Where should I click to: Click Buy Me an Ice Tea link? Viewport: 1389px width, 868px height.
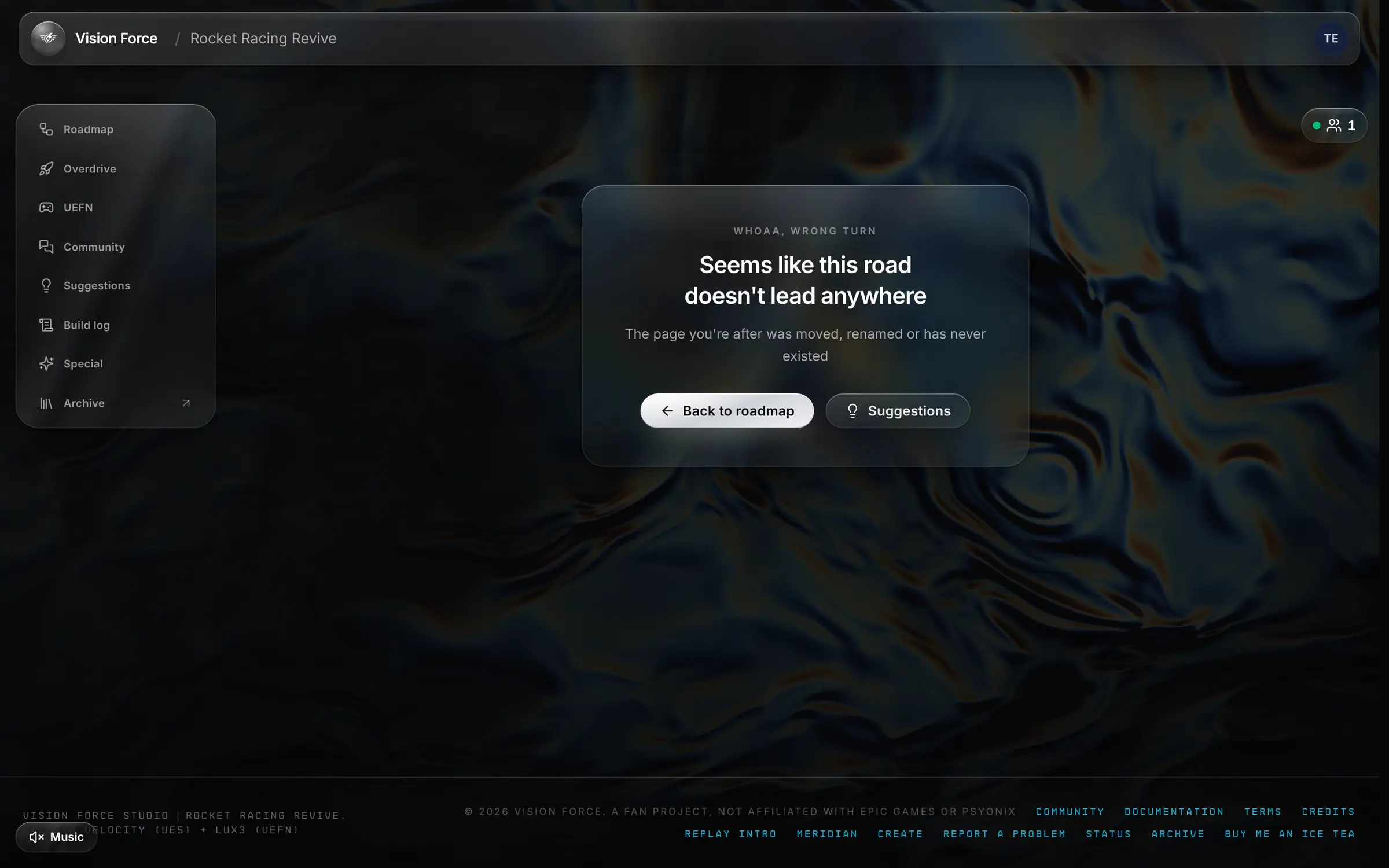pyautogui.click(x=1290, y=834)
